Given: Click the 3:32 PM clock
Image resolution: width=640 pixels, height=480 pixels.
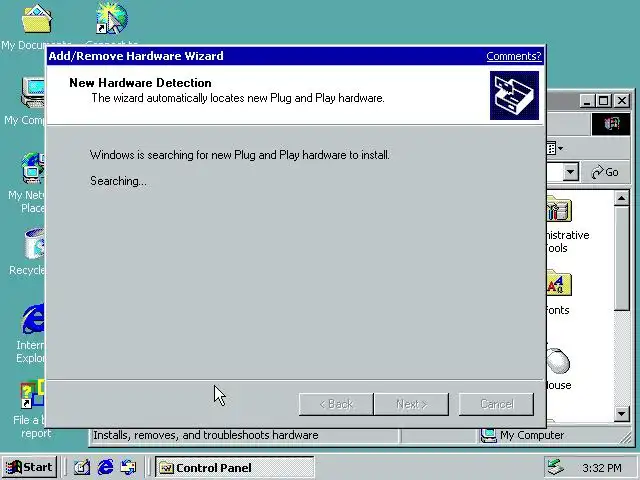Looking at the screenshot, I should tap(602, 468).
